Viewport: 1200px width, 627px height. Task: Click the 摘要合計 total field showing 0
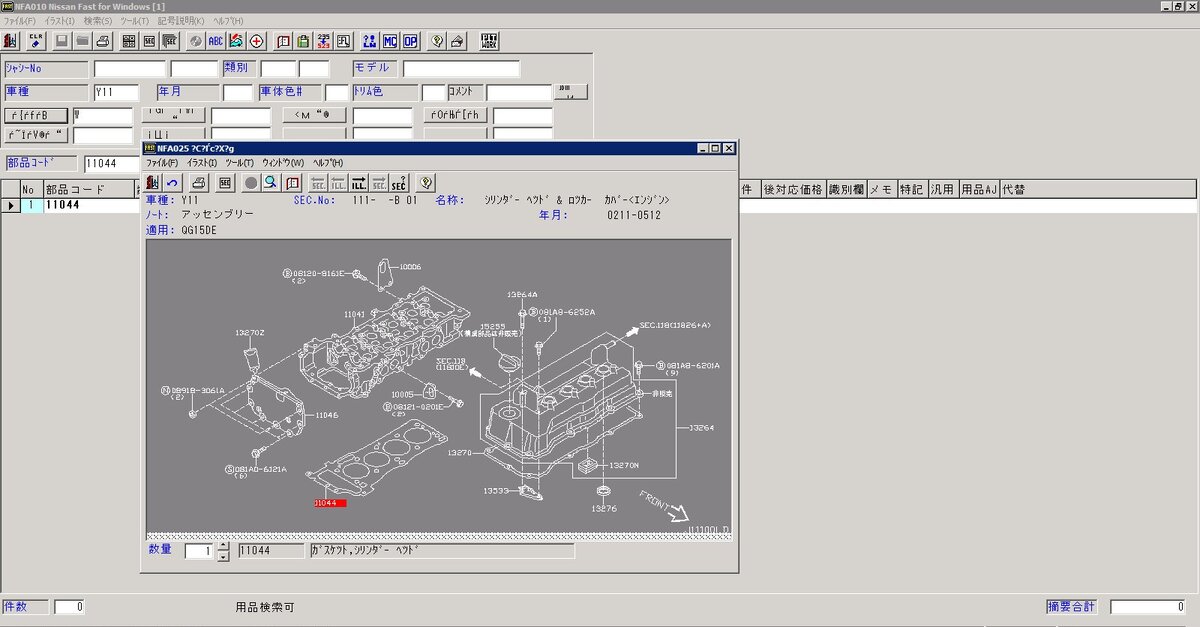coord(1148,607)
